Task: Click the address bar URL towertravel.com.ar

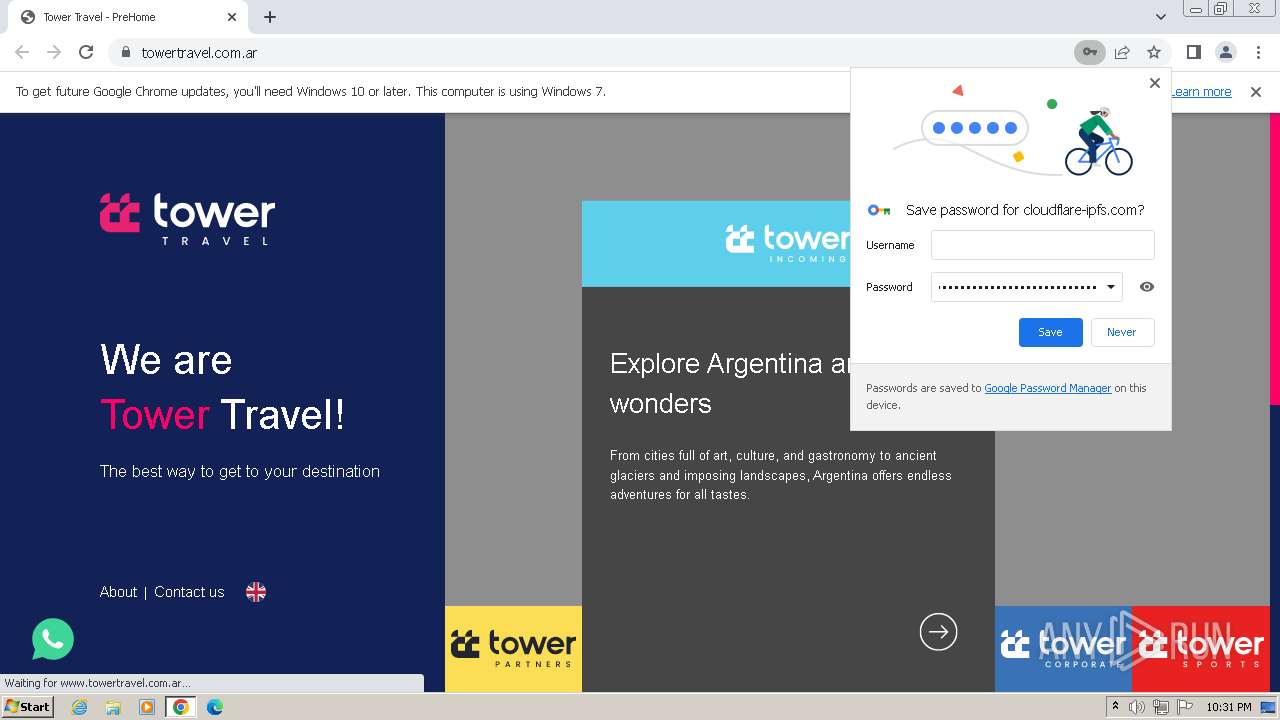Action: pyautogui.click(x=200, y=52)
